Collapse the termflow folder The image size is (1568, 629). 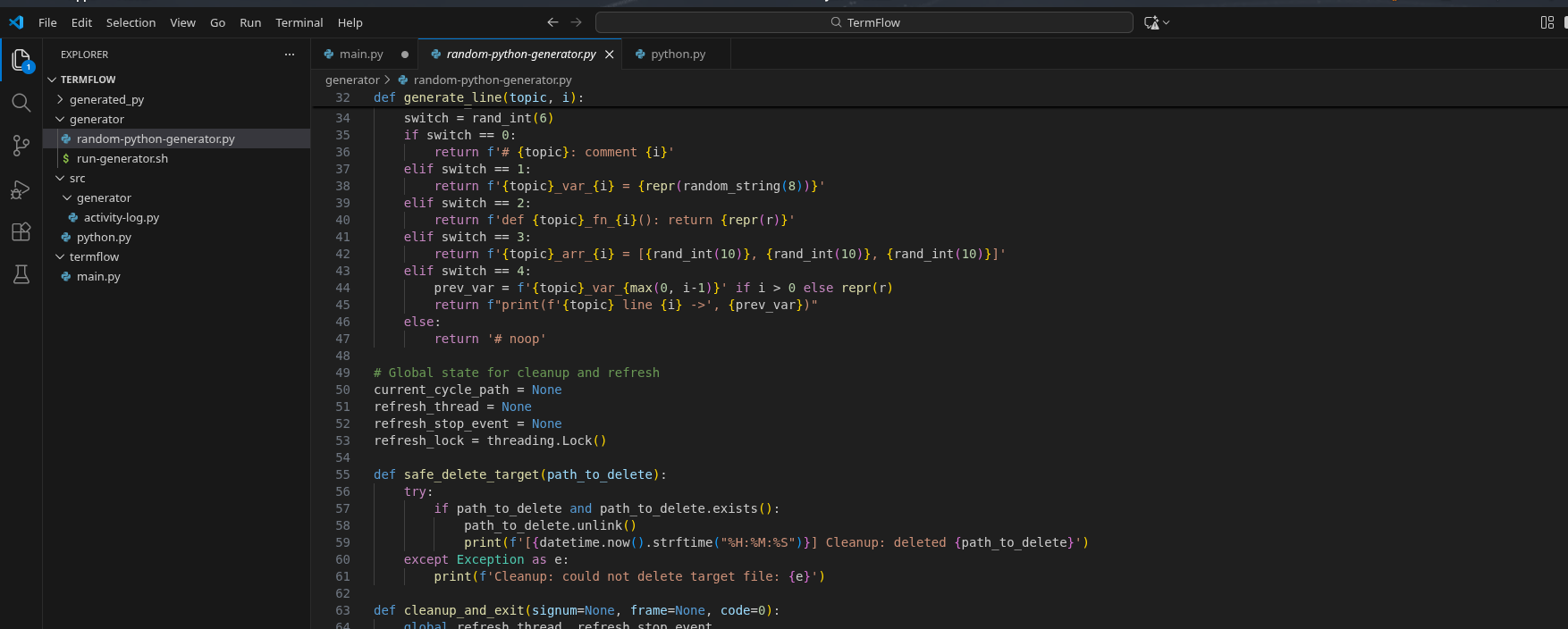[94, 257]
